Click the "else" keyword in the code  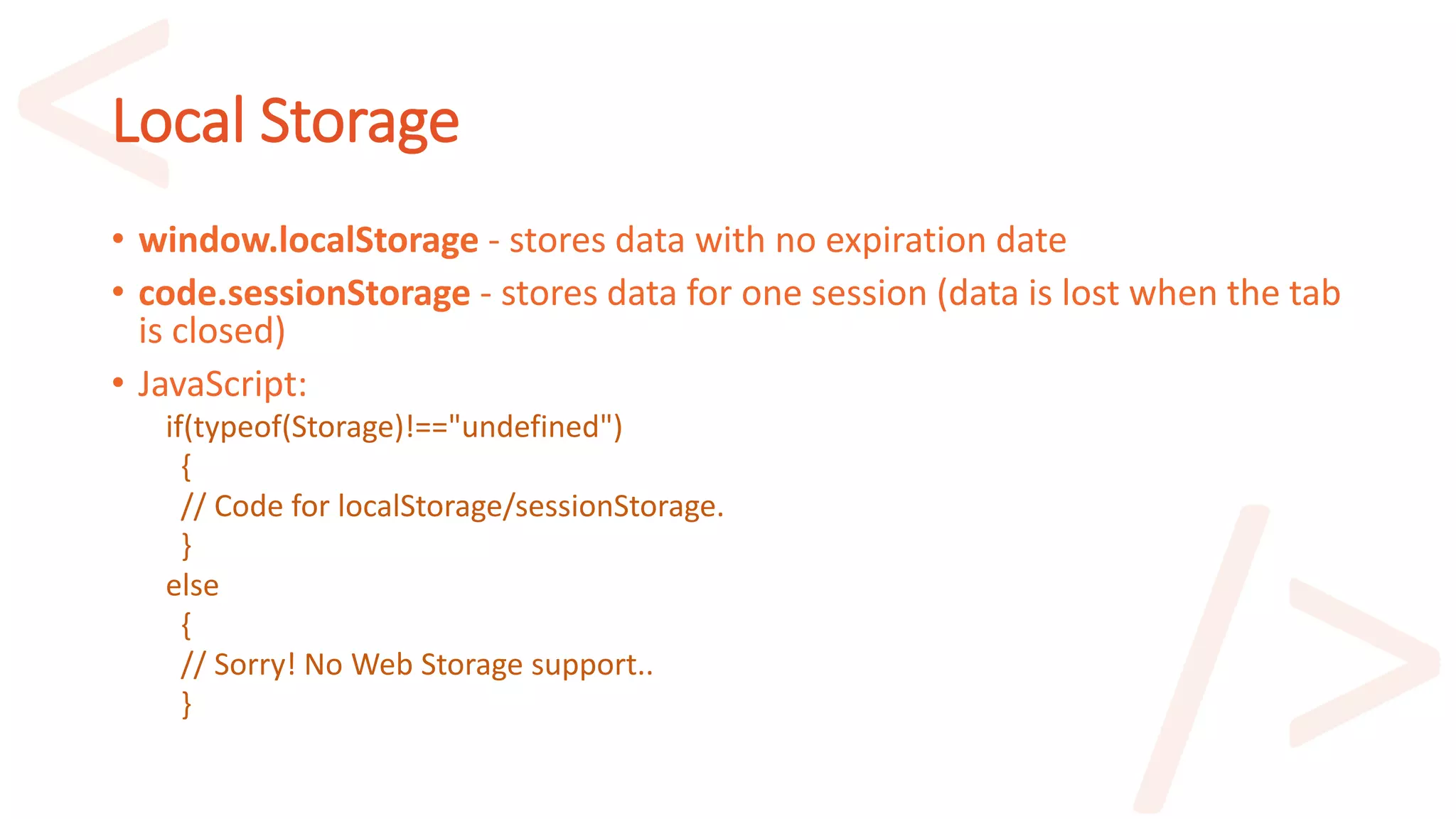[x=192, y=586]
